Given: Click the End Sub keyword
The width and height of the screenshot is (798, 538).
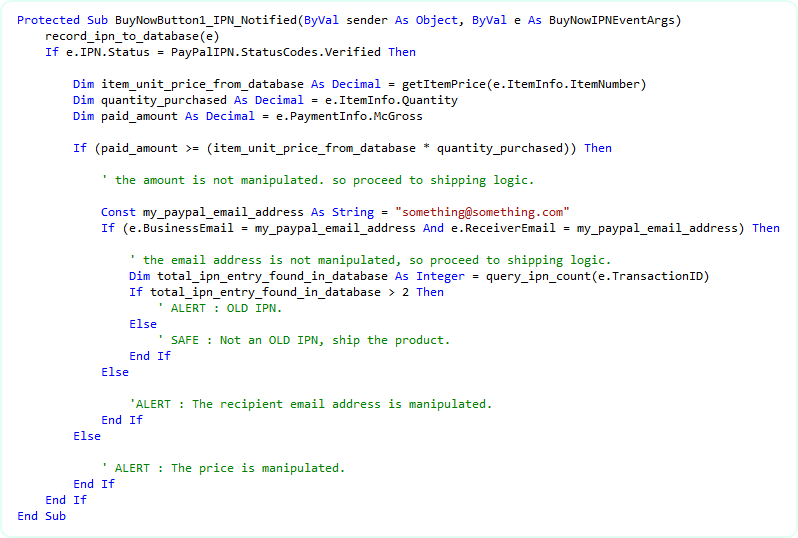Looking at the screenshot, I should [41, 516].
